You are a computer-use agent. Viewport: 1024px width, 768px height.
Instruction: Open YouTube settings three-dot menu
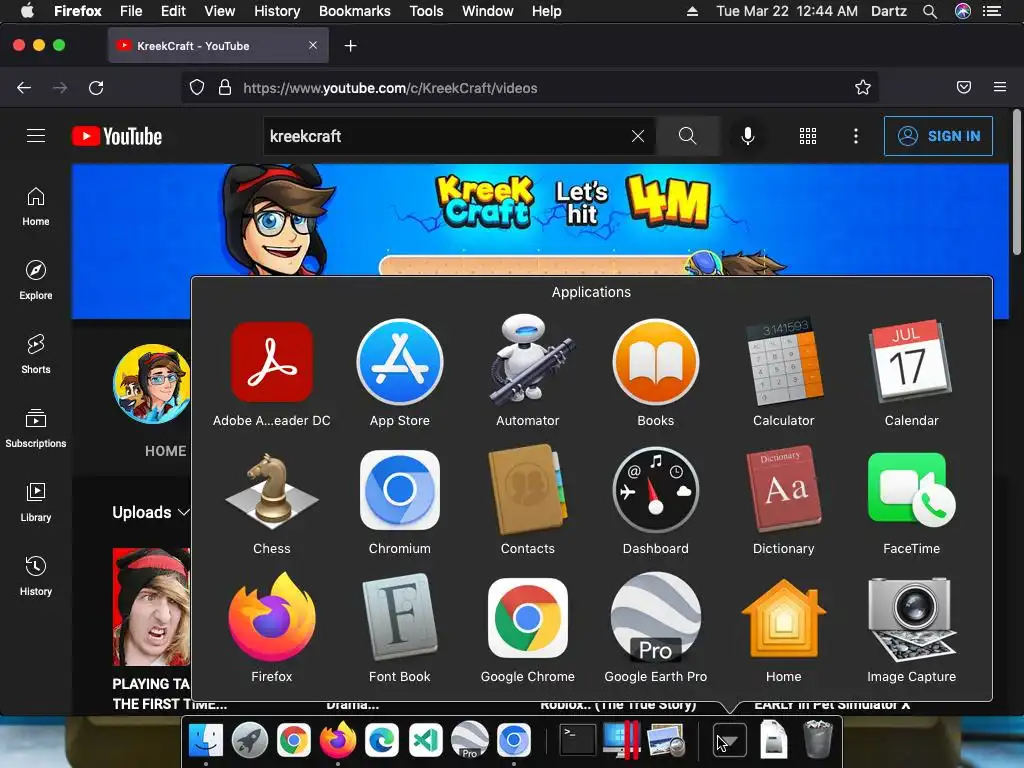click(x=856, y=136)
